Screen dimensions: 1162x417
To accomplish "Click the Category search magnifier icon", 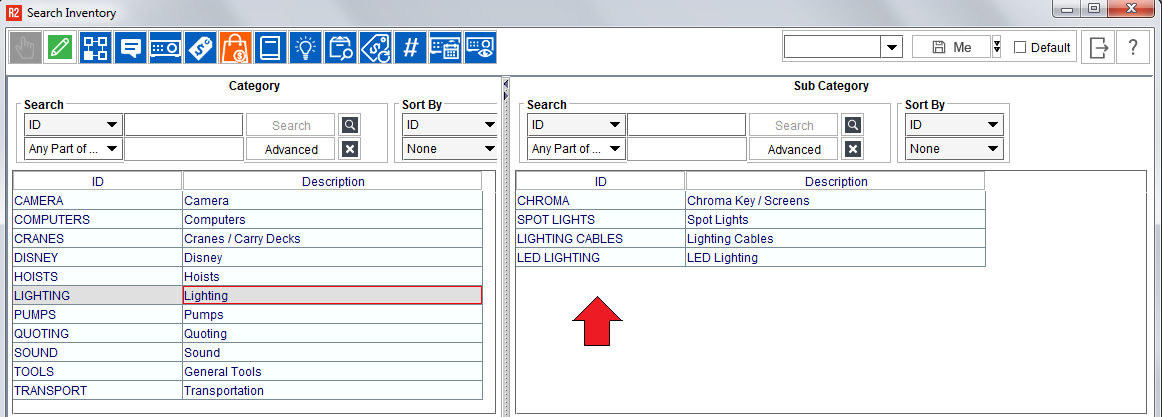I will point(349,125).
